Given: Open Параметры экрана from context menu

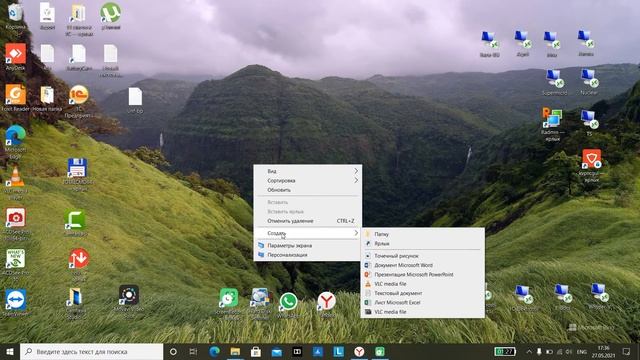Looking at the screenshot, I should coord(307,246).
